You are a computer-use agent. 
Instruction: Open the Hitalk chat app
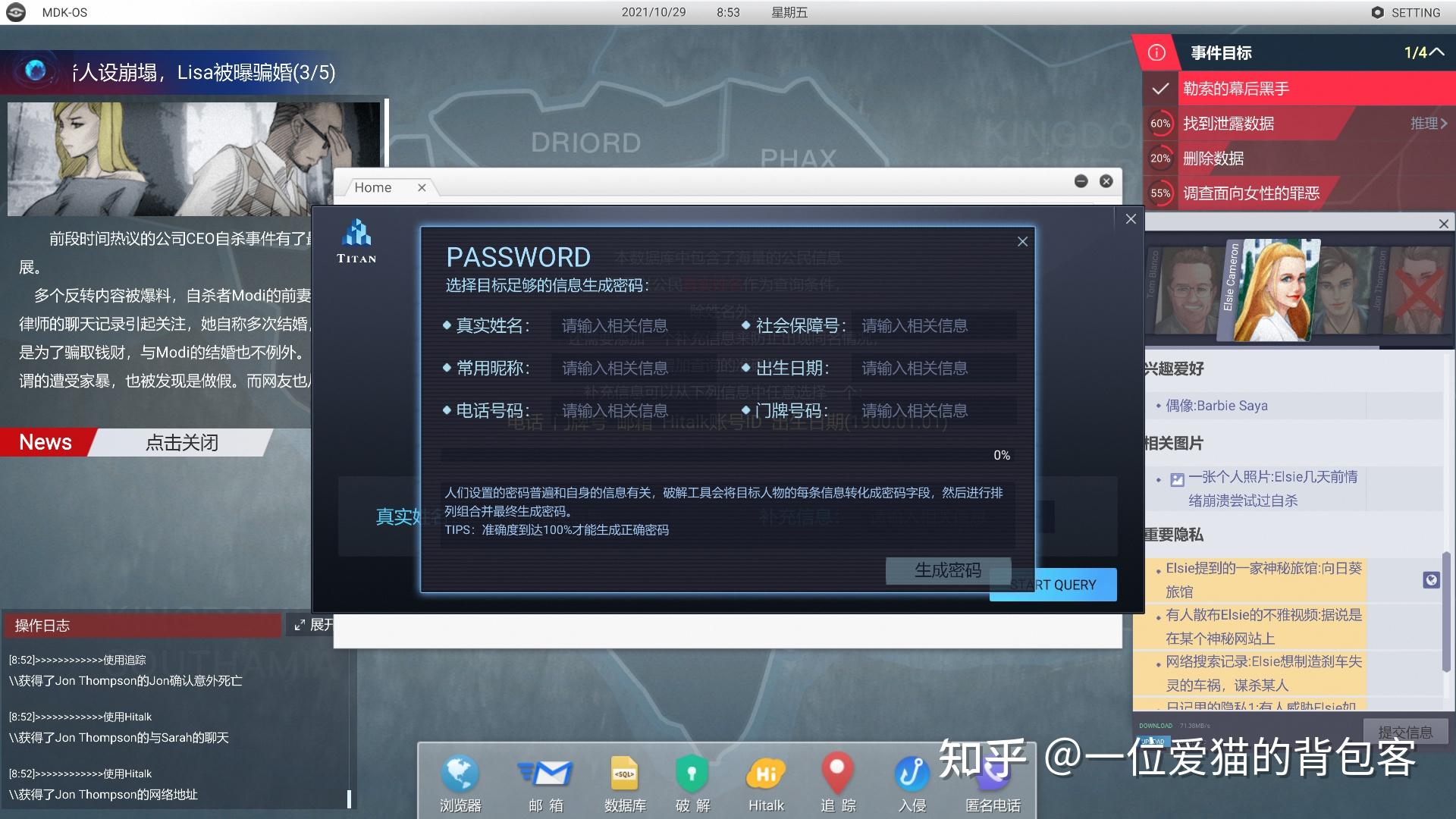765,775
